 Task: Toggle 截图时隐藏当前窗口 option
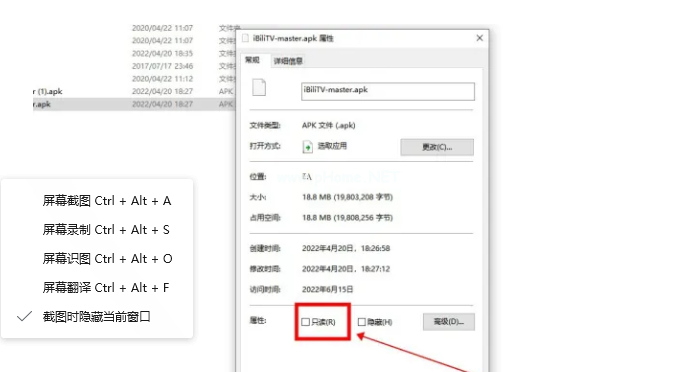pyautogui.click(x=96, y=316)
